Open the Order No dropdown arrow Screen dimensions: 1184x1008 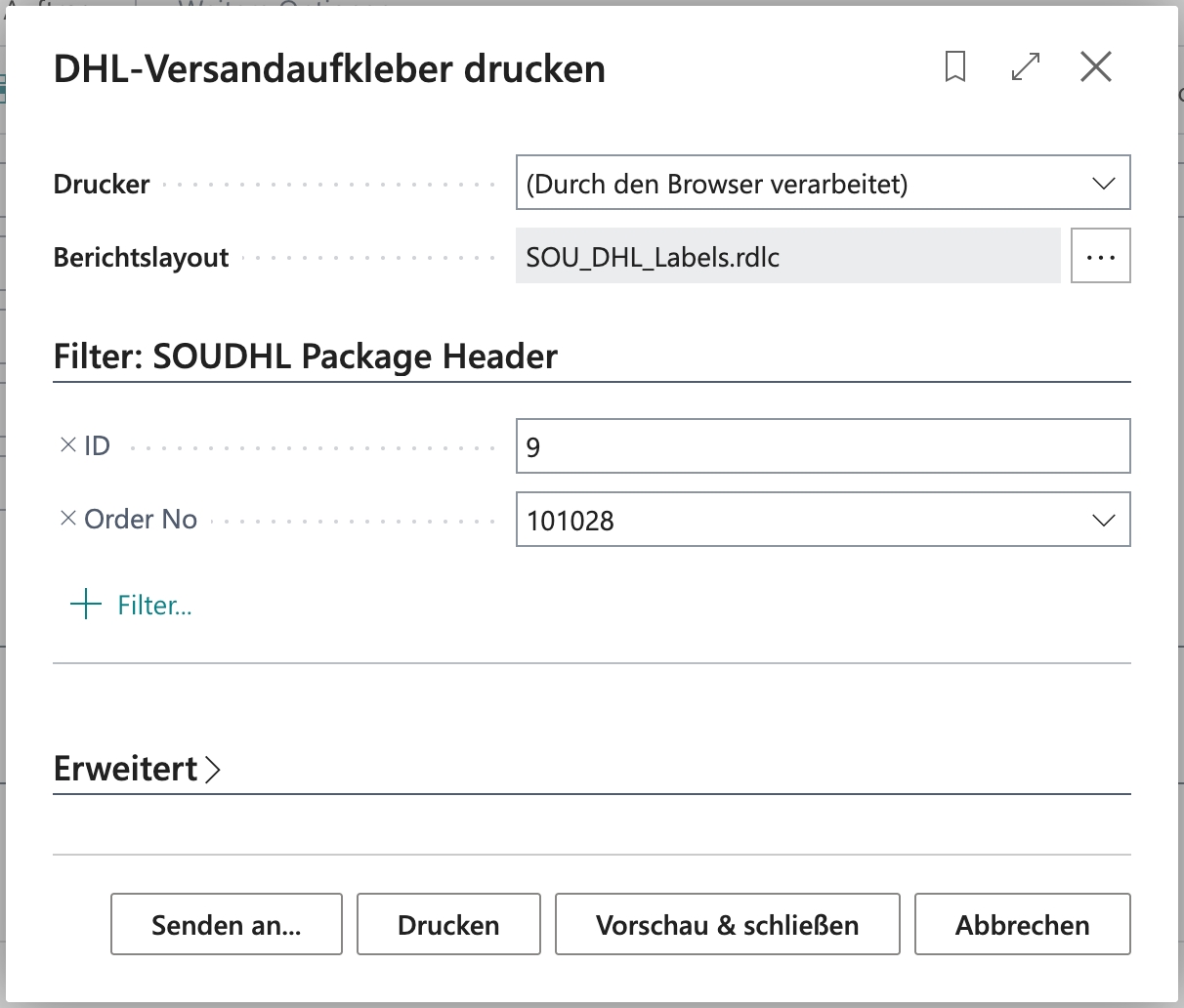[1103, 520]
